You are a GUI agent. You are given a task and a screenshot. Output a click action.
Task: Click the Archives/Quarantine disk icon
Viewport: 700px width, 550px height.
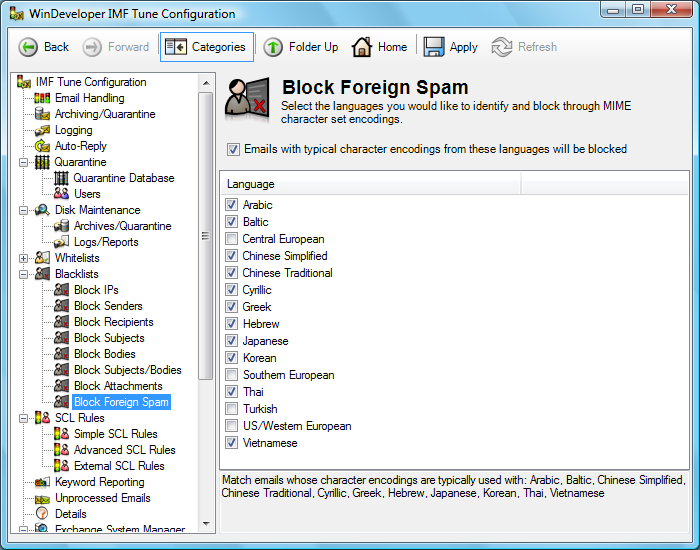(x=61, y=226)
